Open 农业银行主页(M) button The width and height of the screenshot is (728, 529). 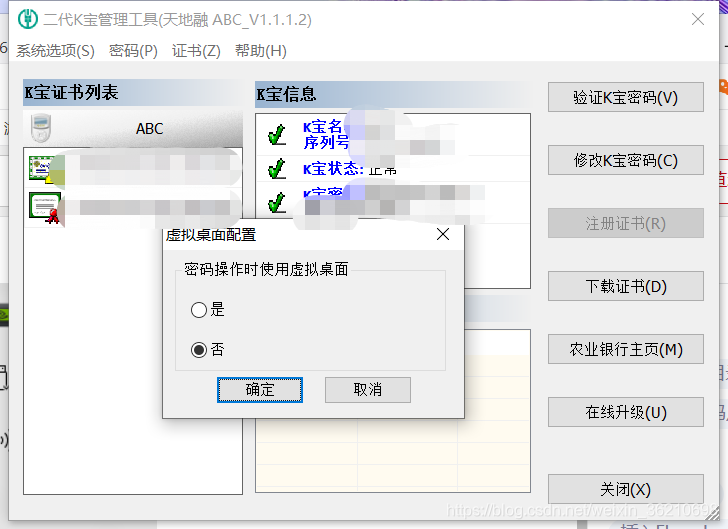coord(626,349)
